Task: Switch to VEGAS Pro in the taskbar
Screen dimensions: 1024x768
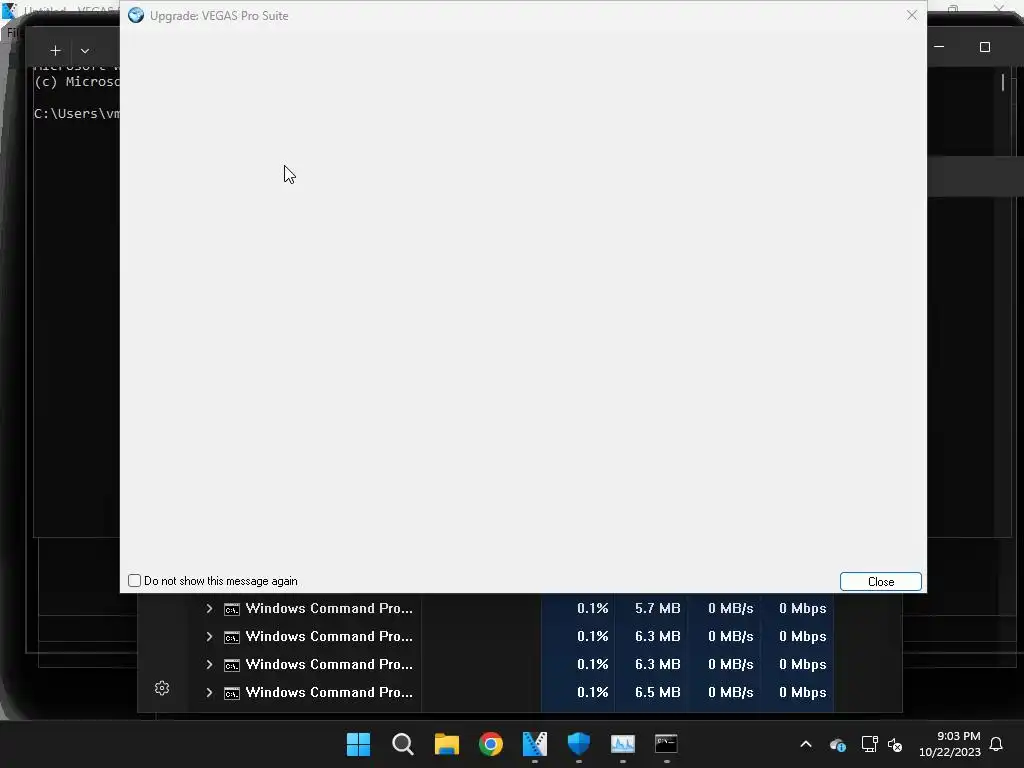Action: coord(535,744)
